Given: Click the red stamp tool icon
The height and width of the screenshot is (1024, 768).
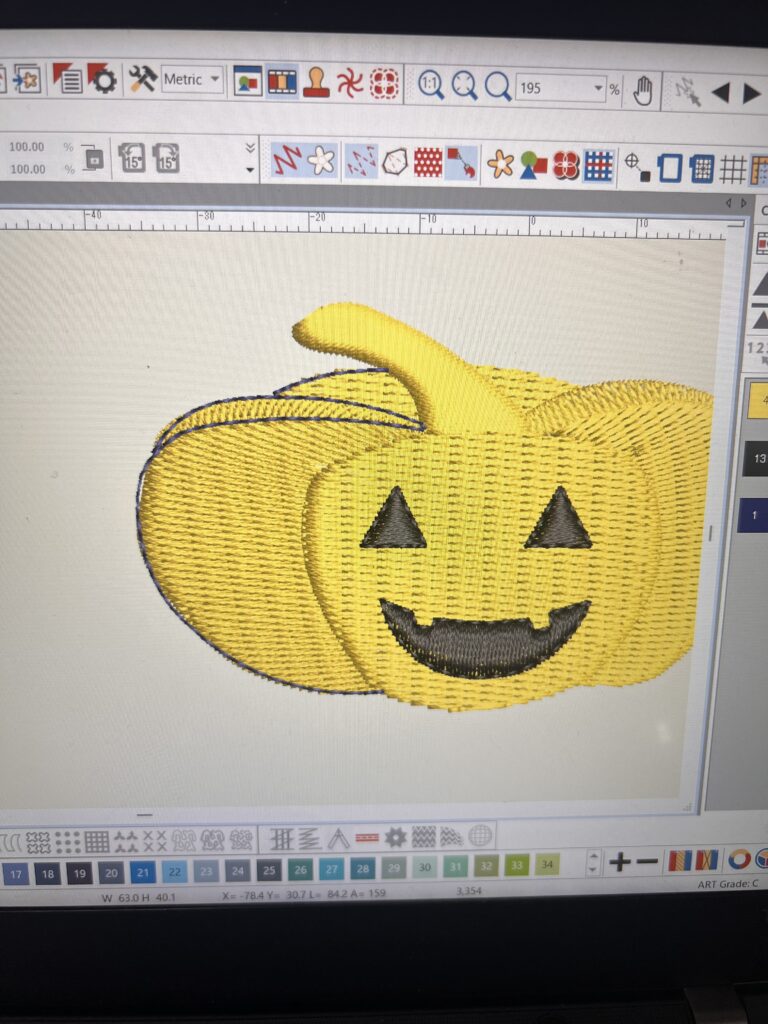Looking at the screenshot, I should [x=316, y=82].
